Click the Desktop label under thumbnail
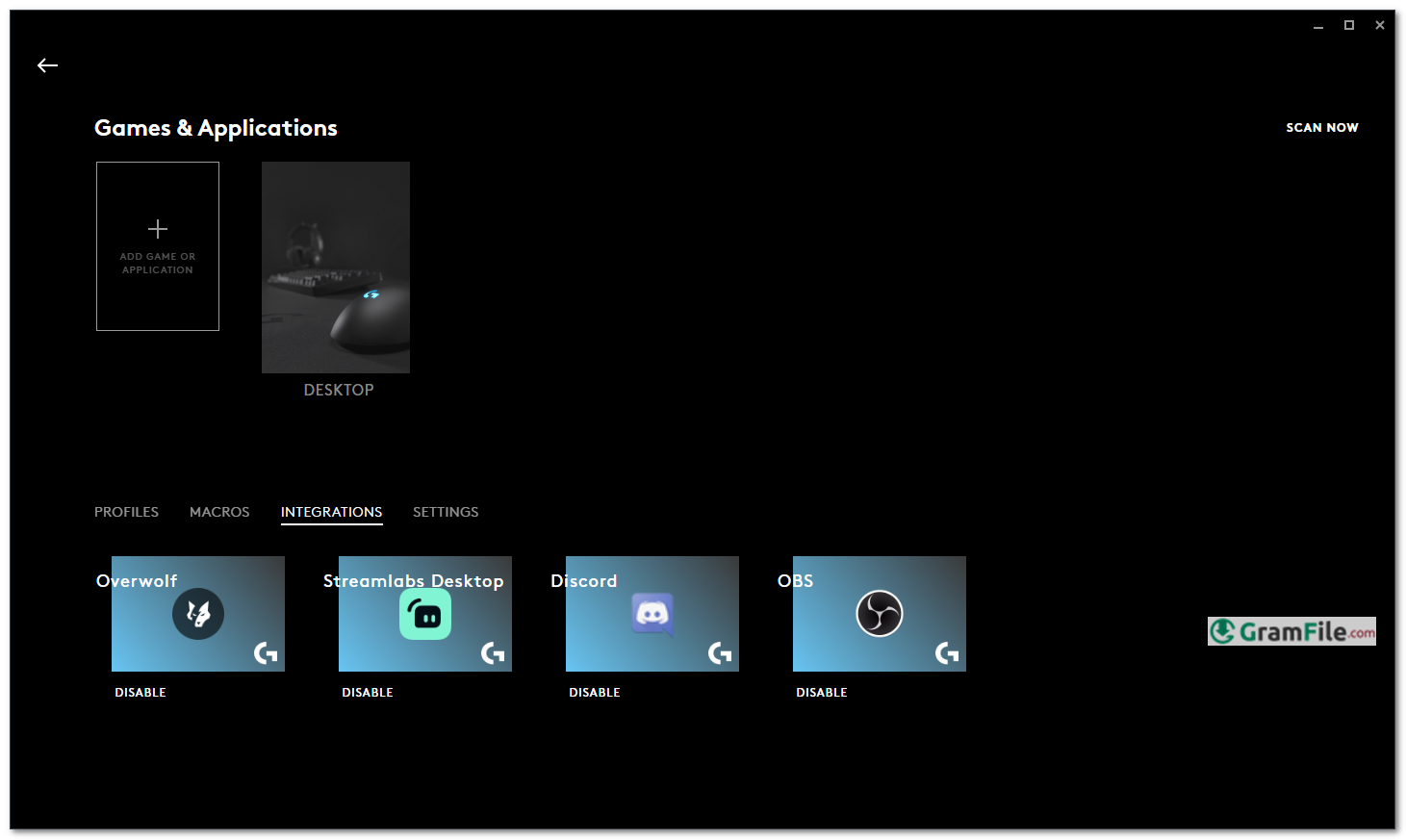This screenshot has height=840, width=1406. point(339,390)
